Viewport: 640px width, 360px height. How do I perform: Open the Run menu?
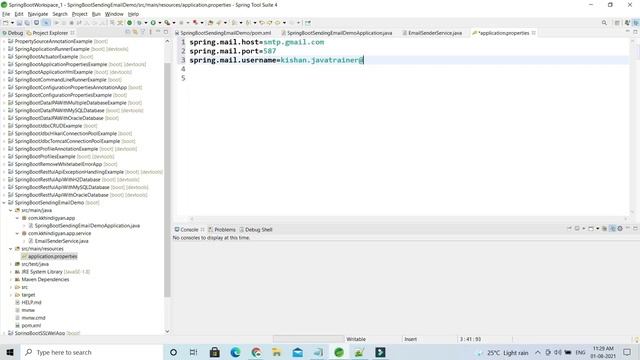point(96,14)
